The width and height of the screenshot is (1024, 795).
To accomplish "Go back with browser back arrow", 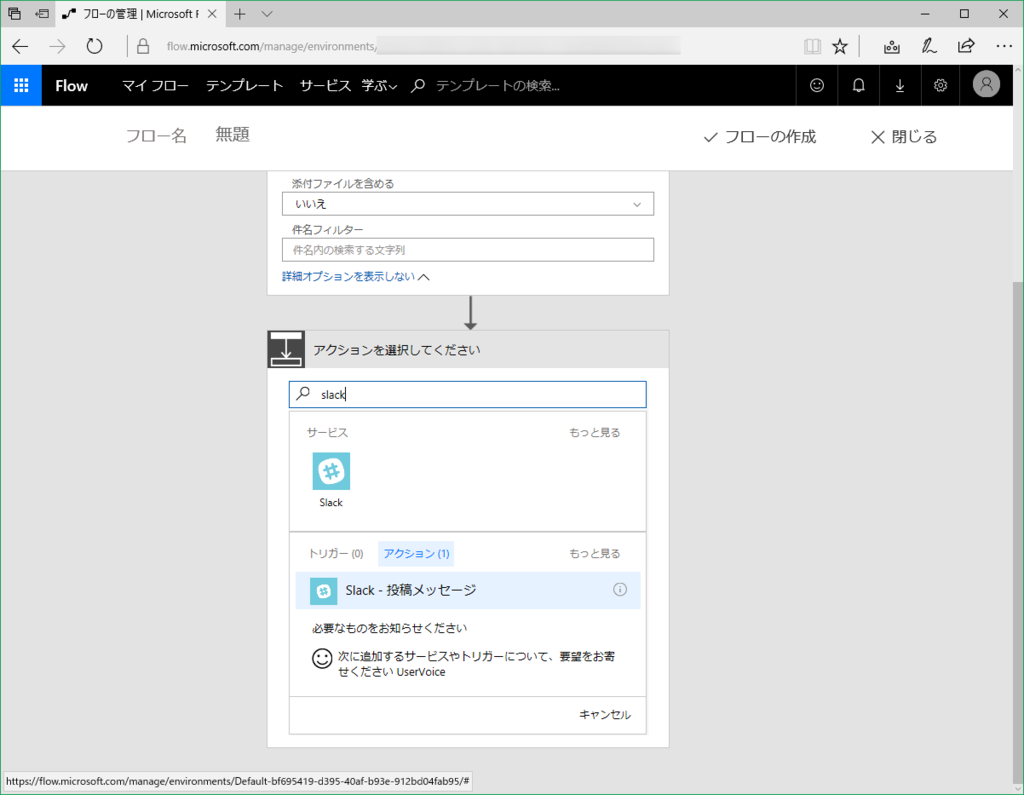I will [x=20, y=46].
